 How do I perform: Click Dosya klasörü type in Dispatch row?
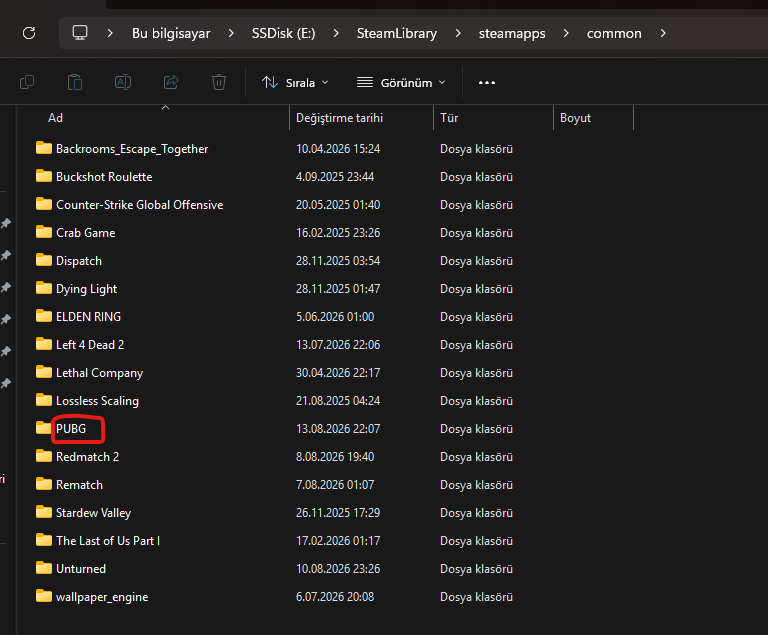[477, 261]
